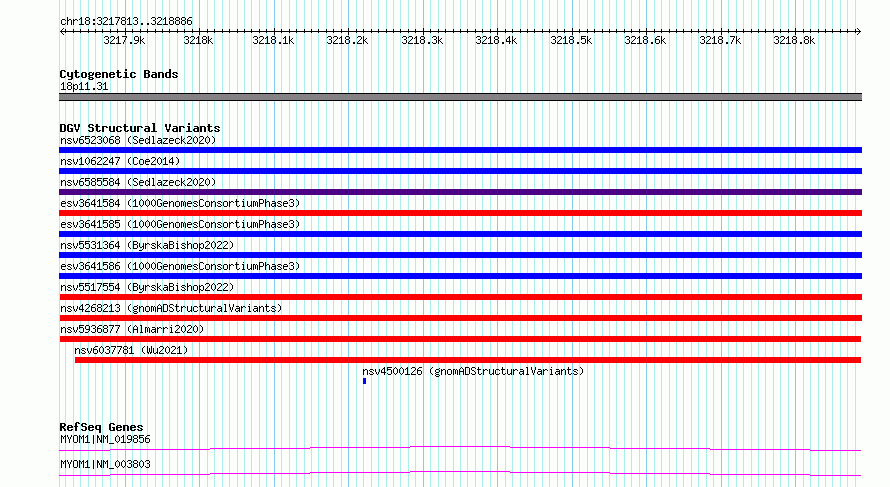Click the red bar for nsv5517554
This screenshot has height=487, width=890.
click(460, 297)
